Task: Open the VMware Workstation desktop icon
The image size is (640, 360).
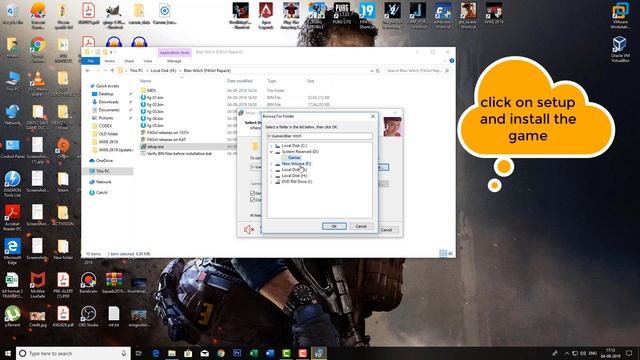Action: (620, 16)
